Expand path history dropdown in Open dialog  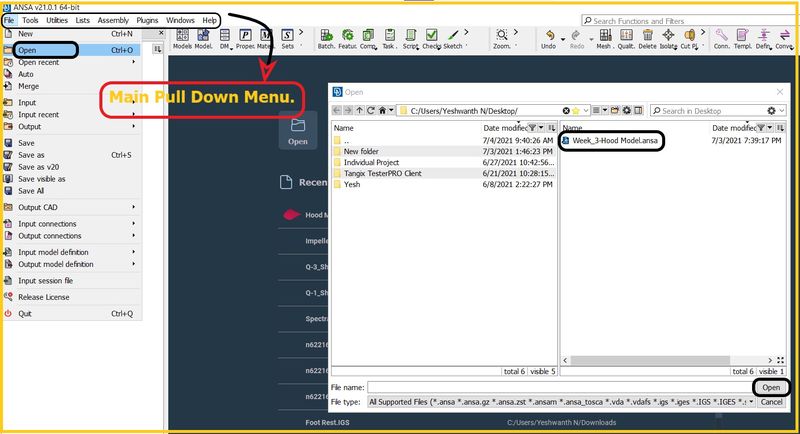coord(586,111)
